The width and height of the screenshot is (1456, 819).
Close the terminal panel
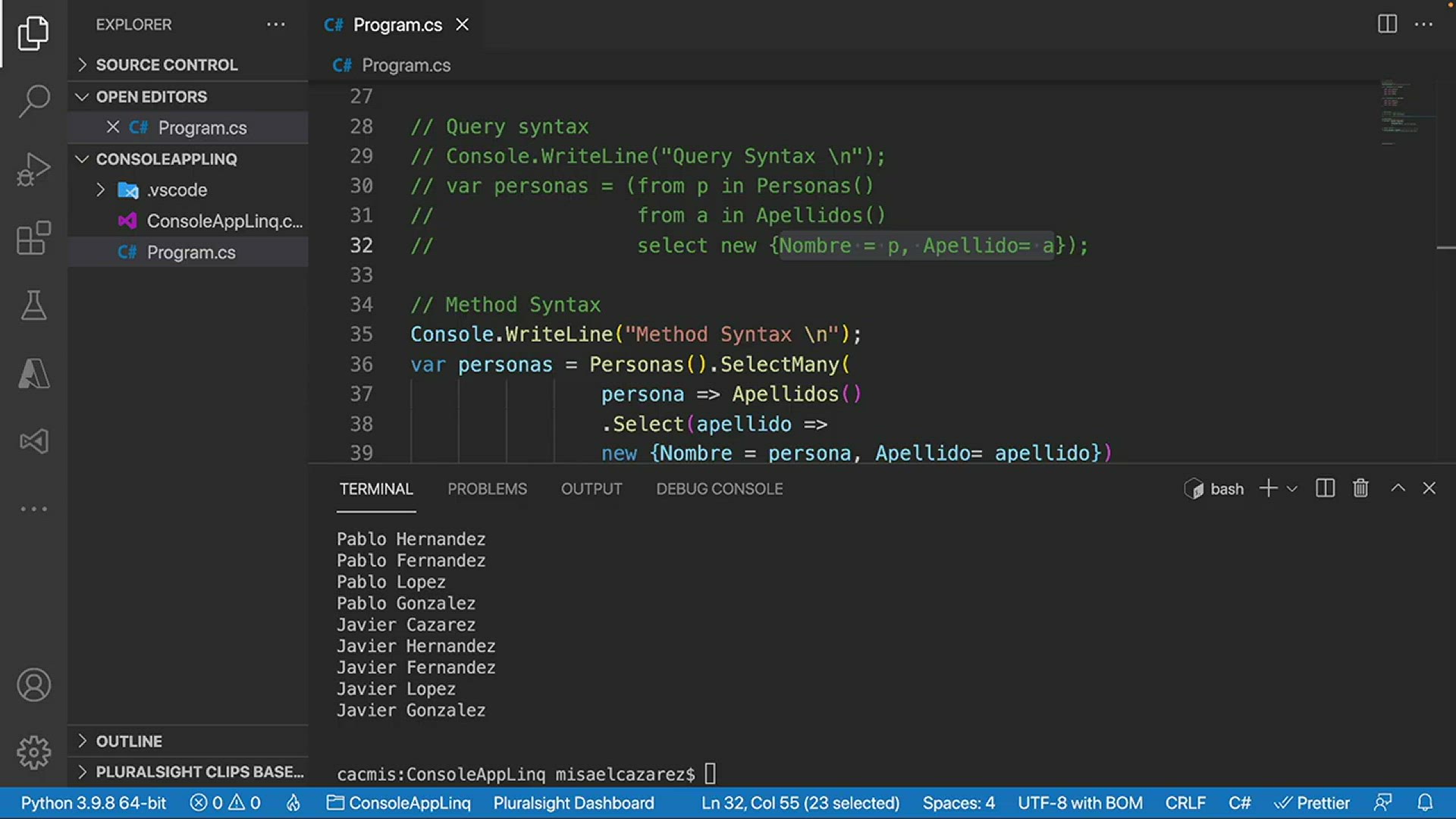click(x=1429, y=488)
